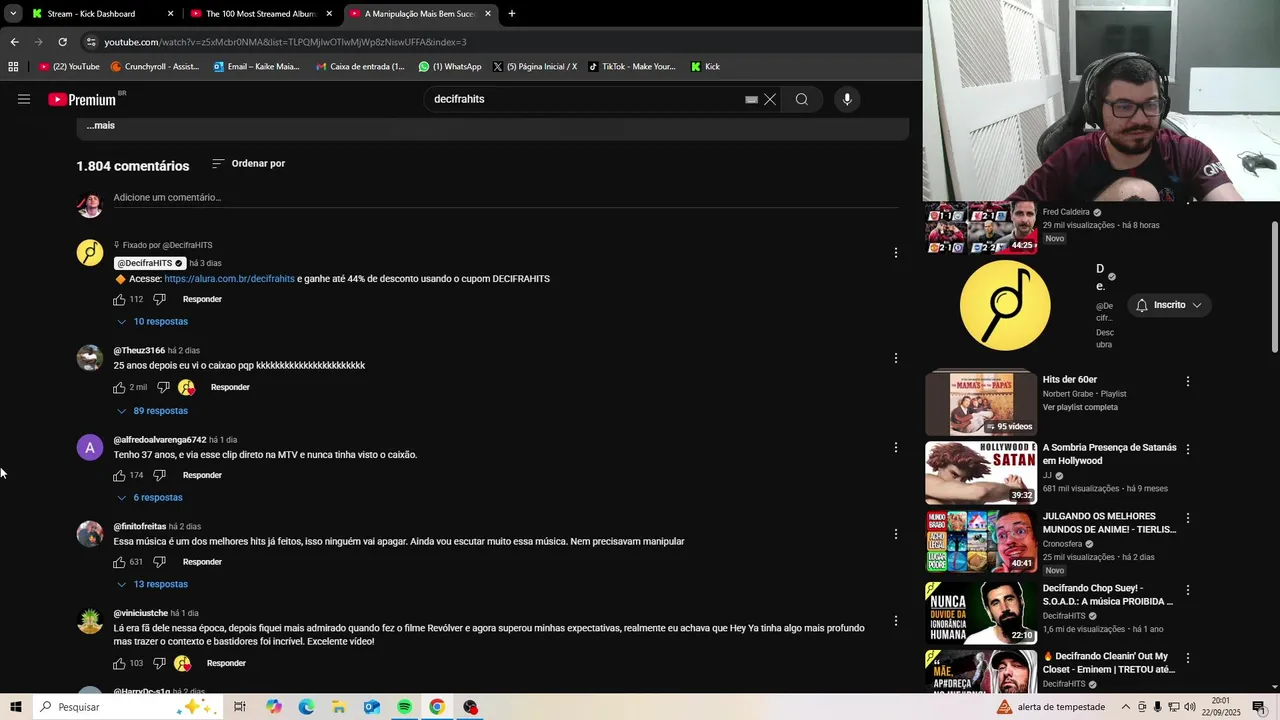Open Windows Task View button

(x=240, y=707)
